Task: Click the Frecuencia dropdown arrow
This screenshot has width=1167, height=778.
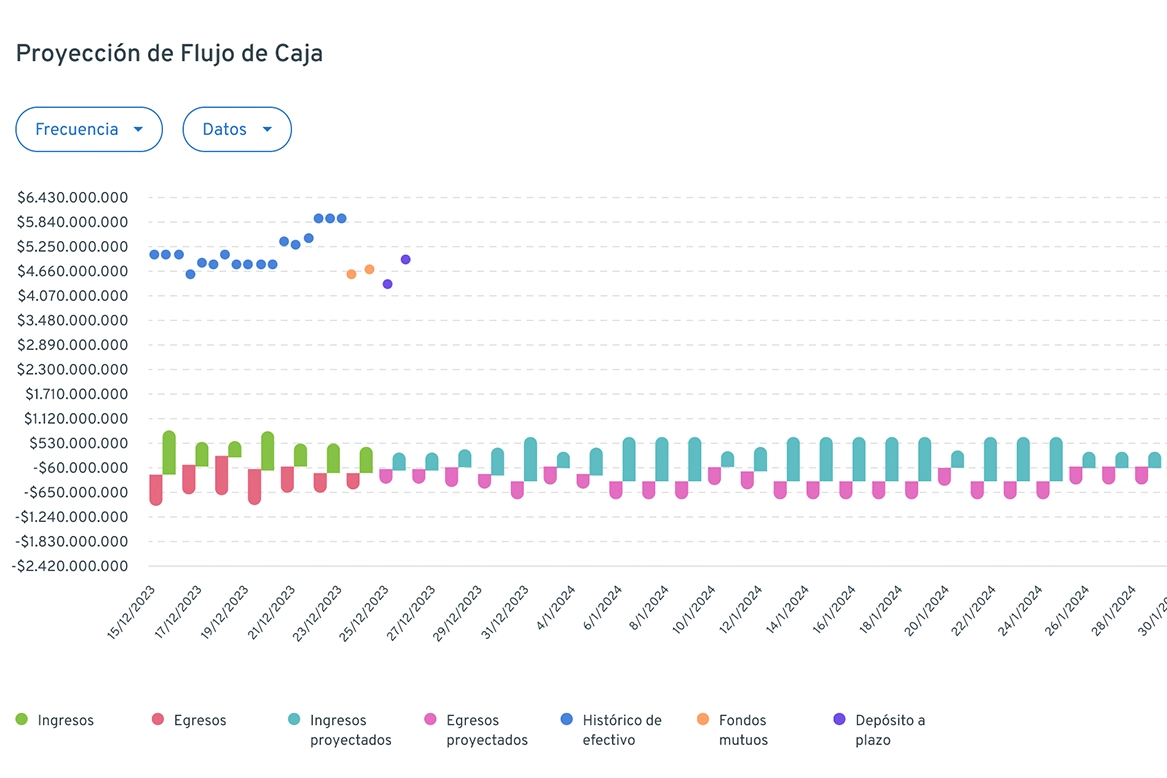Action: pyautogui.click(x=139, y=130)
